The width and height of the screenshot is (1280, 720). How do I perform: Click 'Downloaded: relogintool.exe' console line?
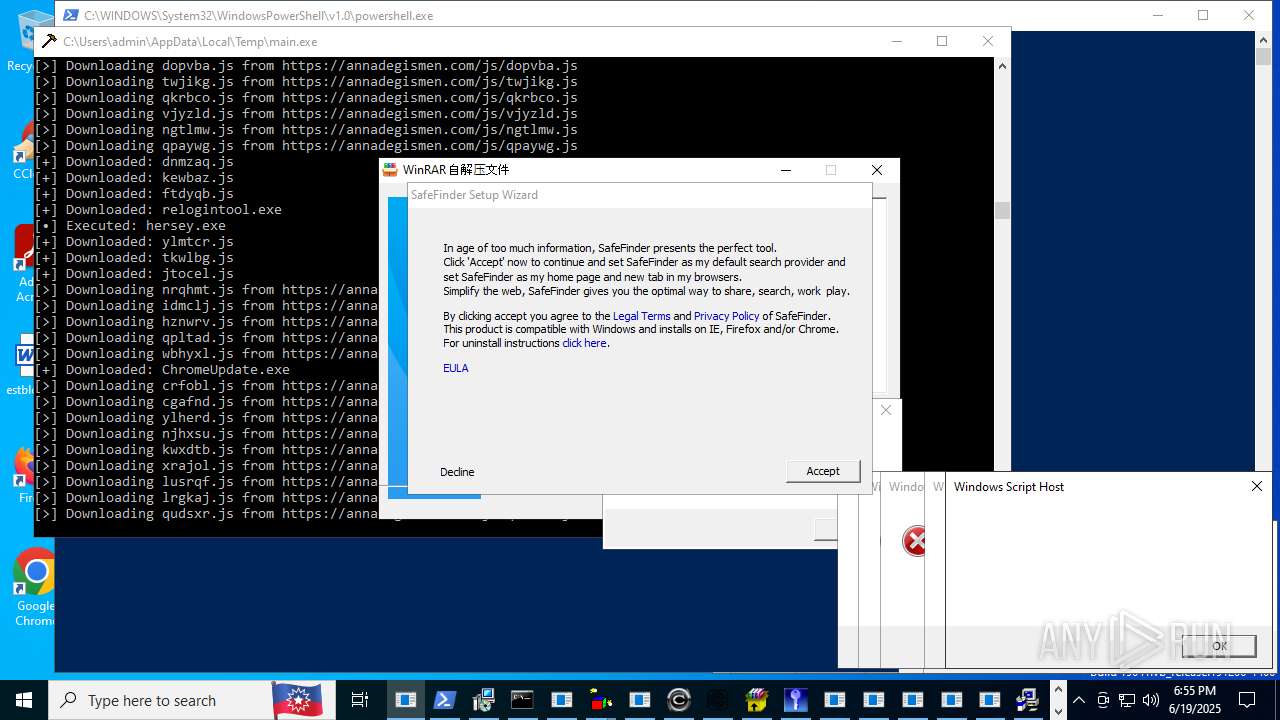(x=158, y=210)
